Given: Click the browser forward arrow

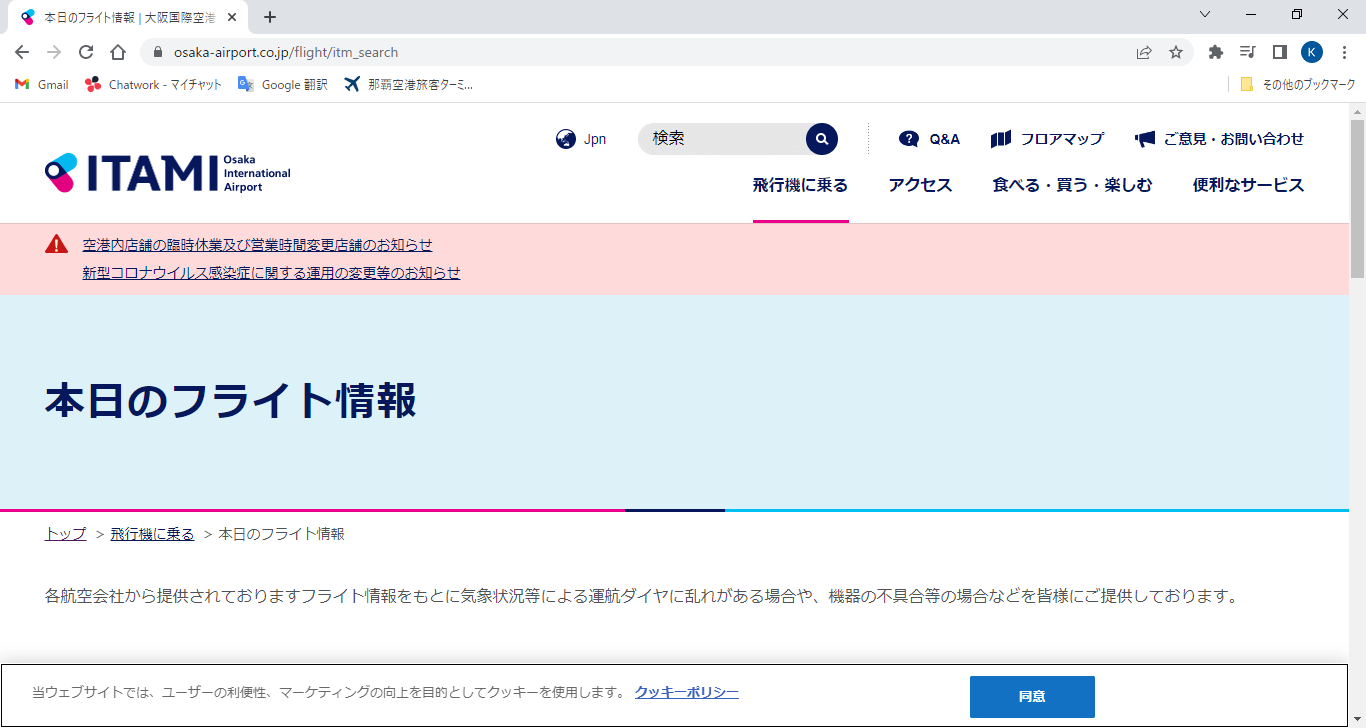Looking at the screenshot, I should point(54,52).
